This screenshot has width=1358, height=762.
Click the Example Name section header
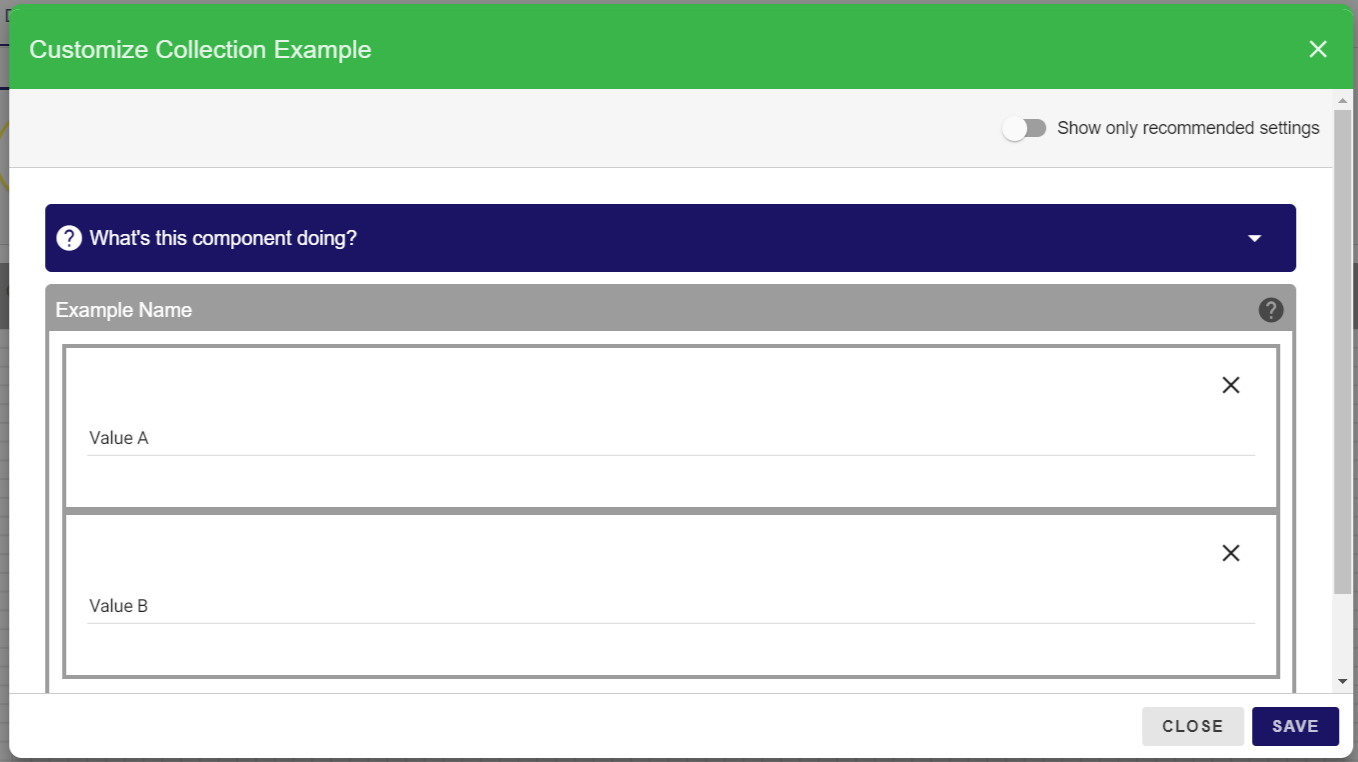[124, 310]
